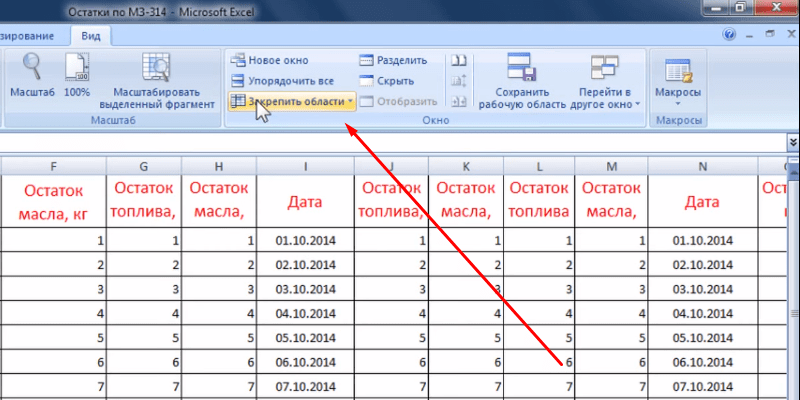The image size is (800, 400).
Task: Open Новое окно
Action: tap(269, 60)
